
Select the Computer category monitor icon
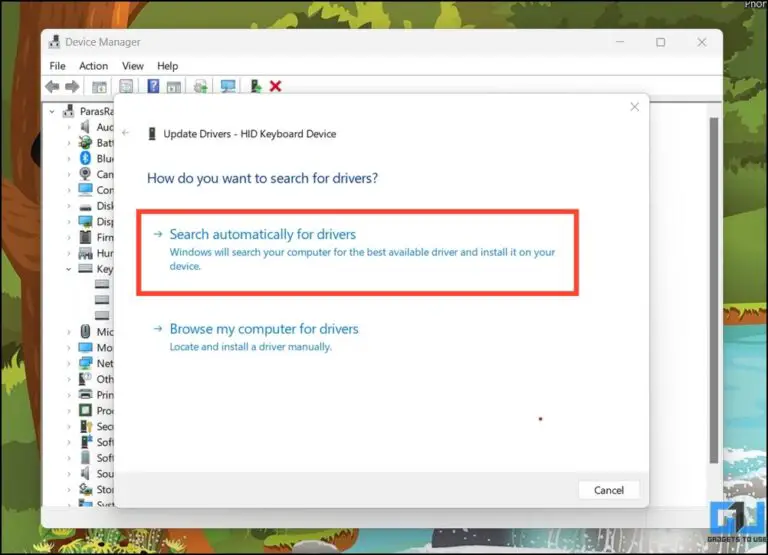click(85, 190)
